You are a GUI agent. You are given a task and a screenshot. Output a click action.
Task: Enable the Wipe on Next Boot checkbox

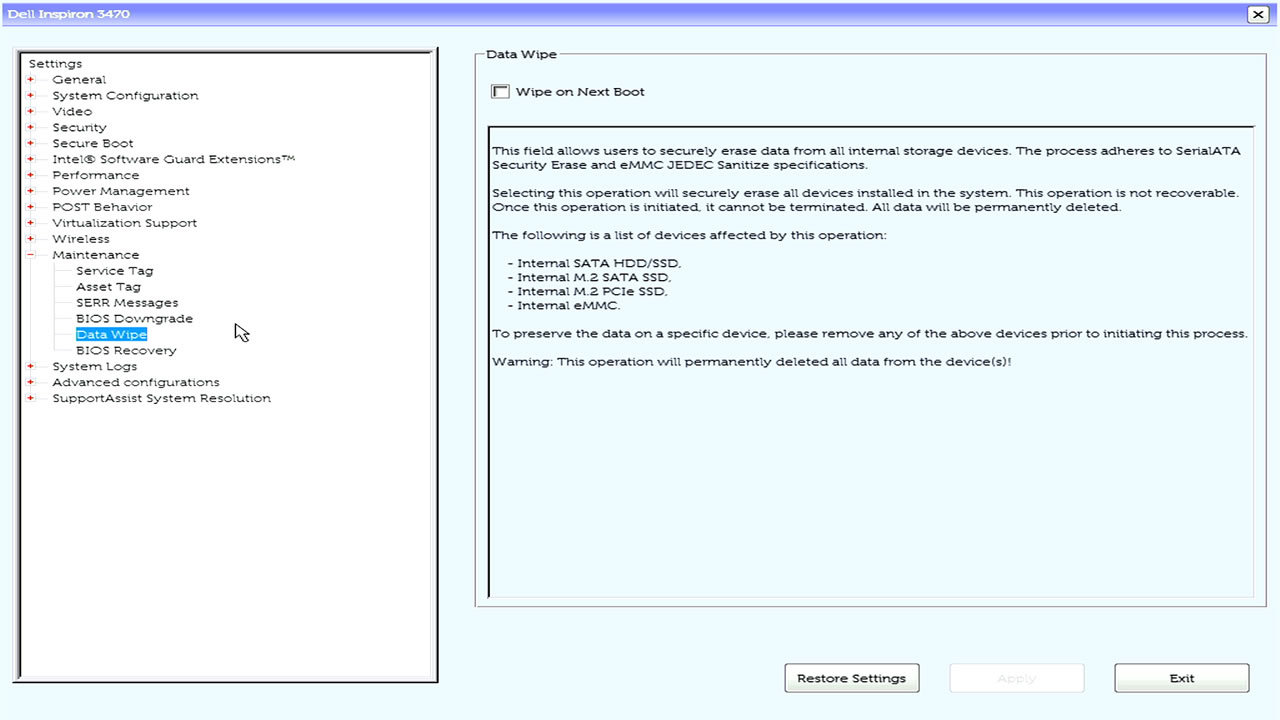tap(501, 92)
